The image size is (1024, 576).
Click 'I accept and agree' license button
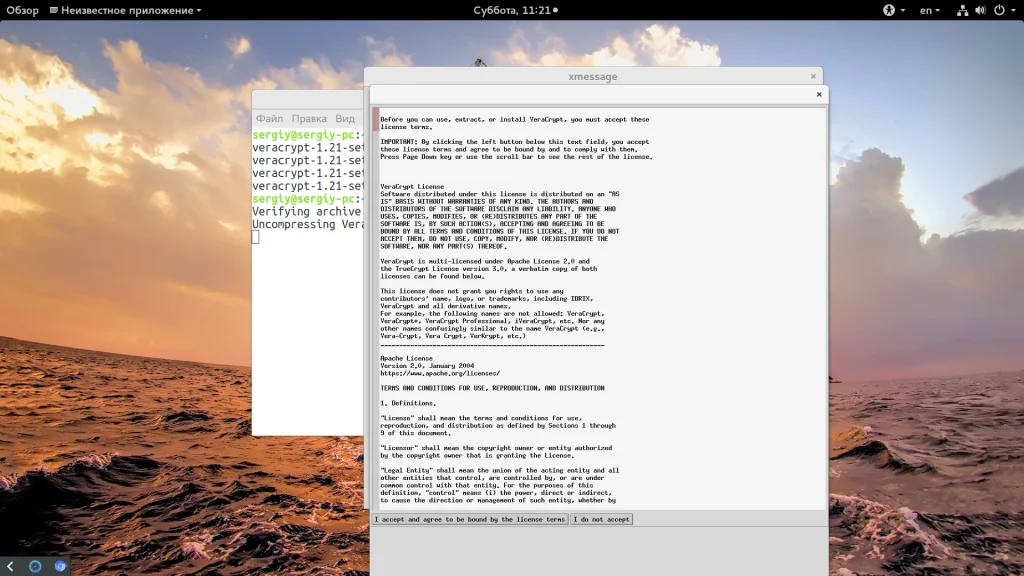coord(470,520)
